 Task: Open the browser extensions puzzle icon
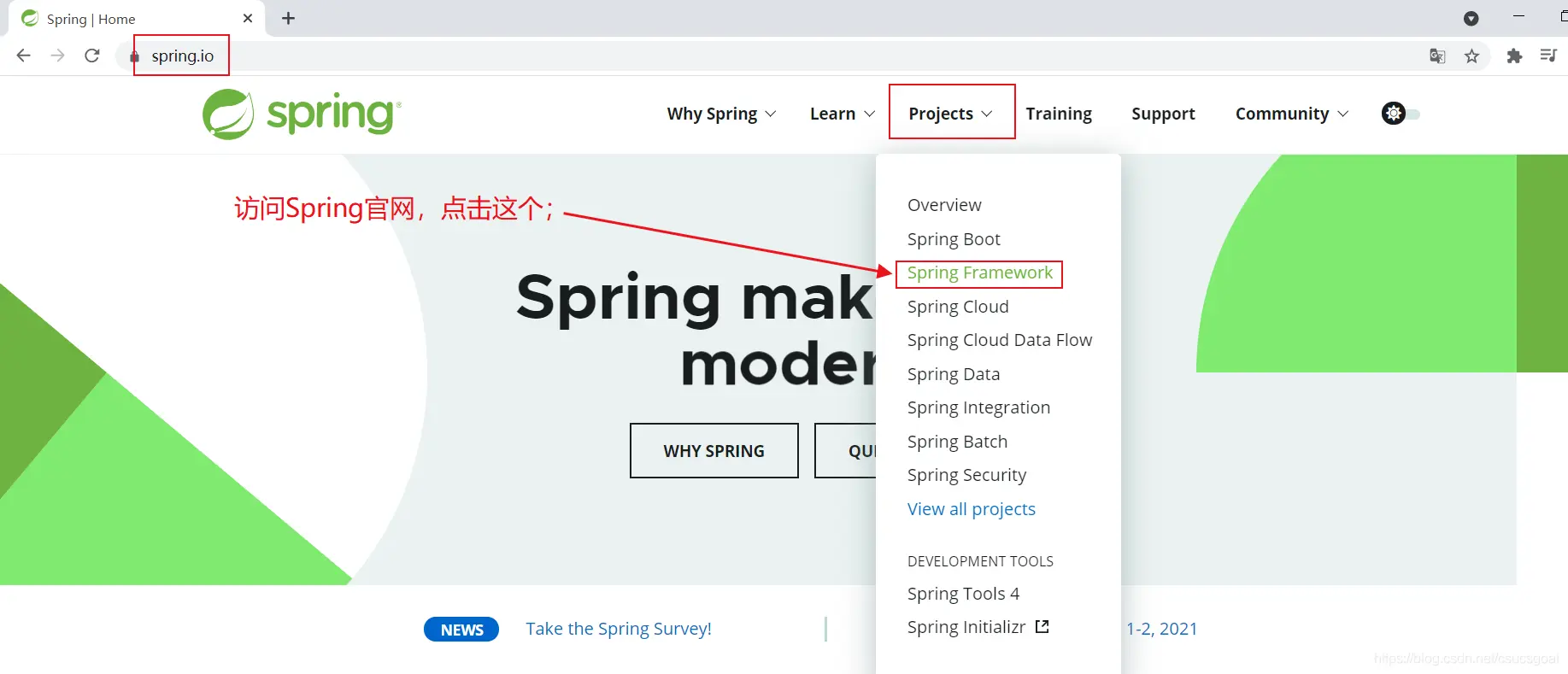pos(1514,56)
